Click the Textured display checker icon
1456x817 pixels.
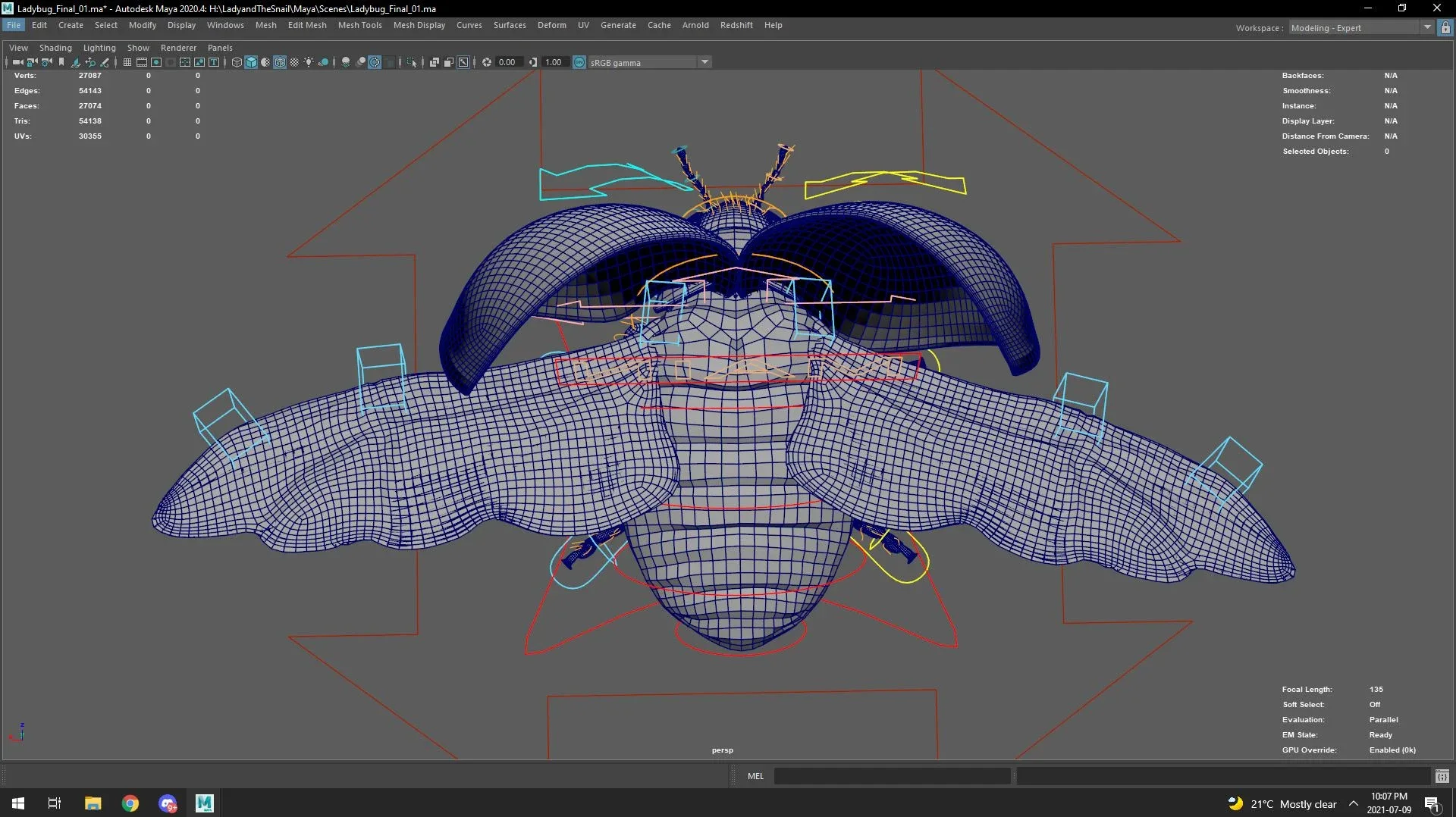tap(294, 62)
